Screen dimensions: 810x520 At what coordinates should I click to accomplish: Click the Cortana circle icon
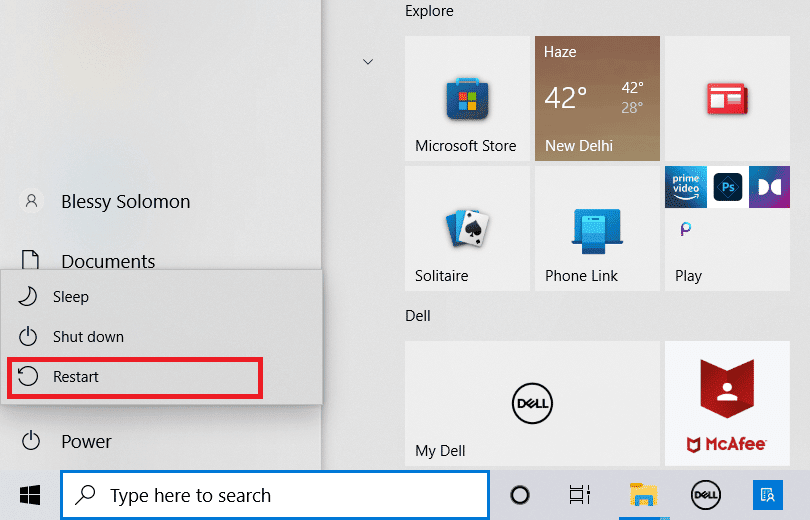point(520,495)
